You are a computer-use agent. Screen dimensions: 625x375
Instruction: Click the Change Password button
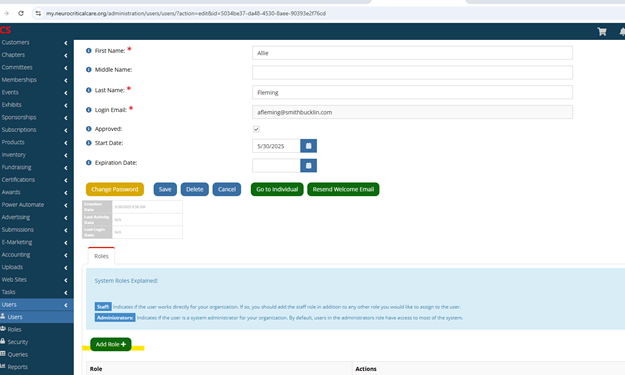coord(115,189)
